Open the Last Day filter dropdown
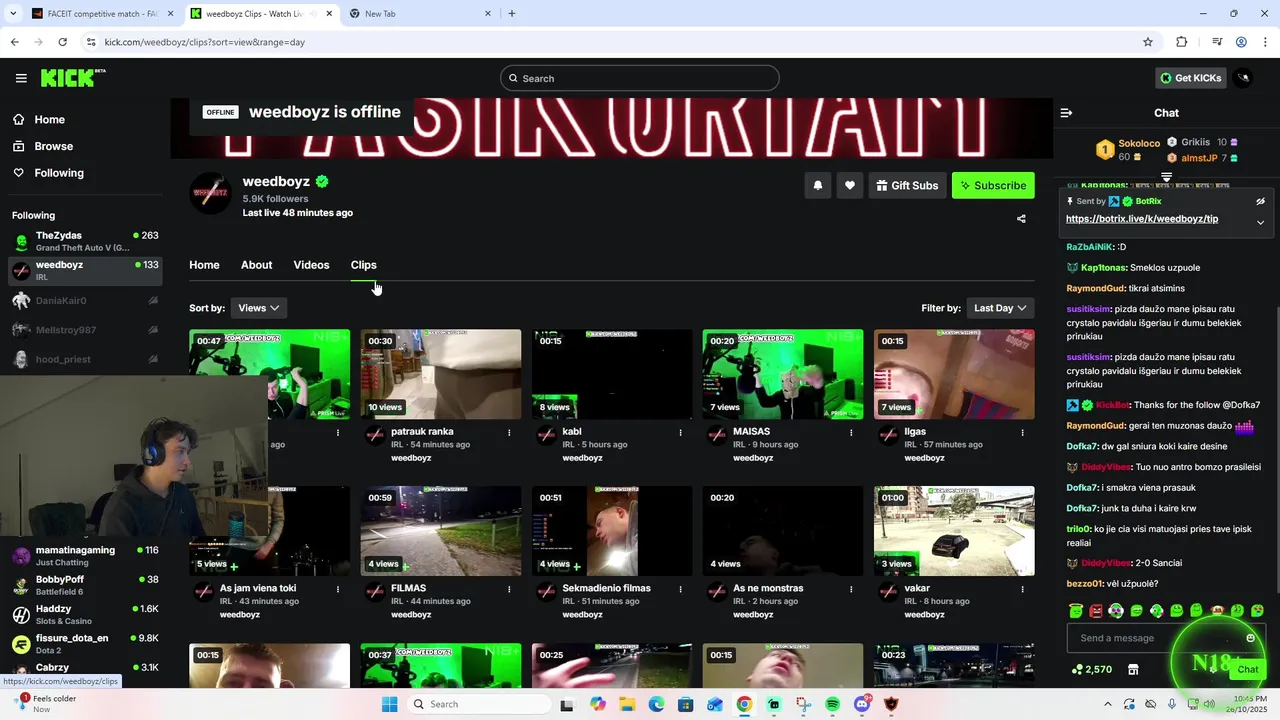 pyautogui.click(x=1000, y=308)
